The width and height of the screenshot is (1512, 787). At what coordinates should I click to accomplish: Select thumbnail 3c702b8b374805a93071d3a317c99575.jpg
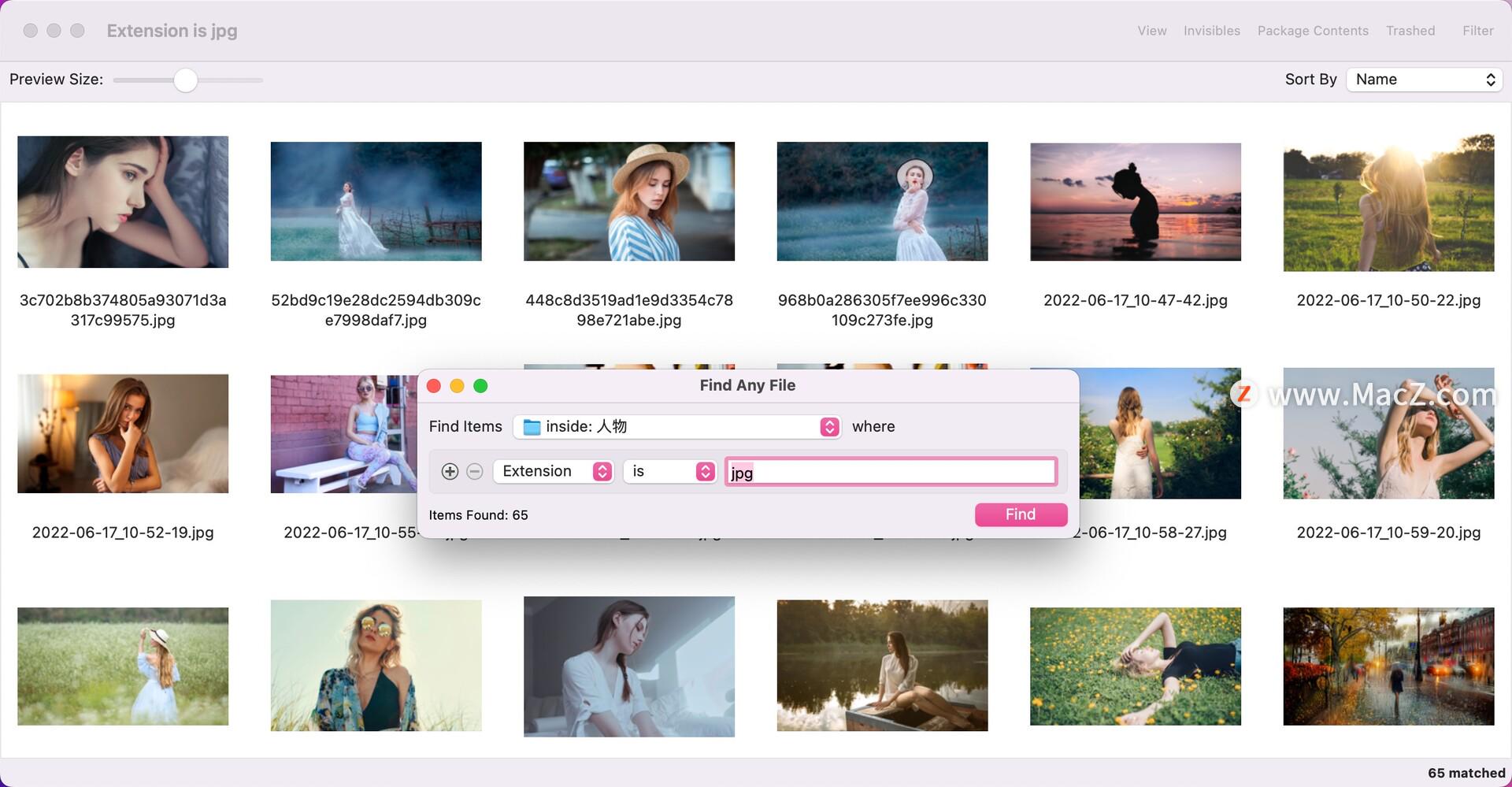click(123, 202)
